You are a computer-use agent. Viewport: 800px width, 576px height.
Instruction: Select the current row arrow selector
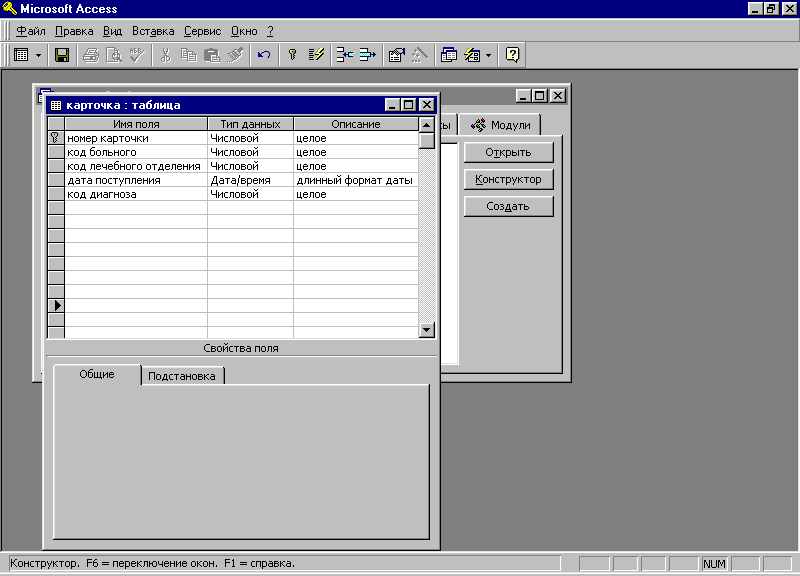[x=56, y=306]
